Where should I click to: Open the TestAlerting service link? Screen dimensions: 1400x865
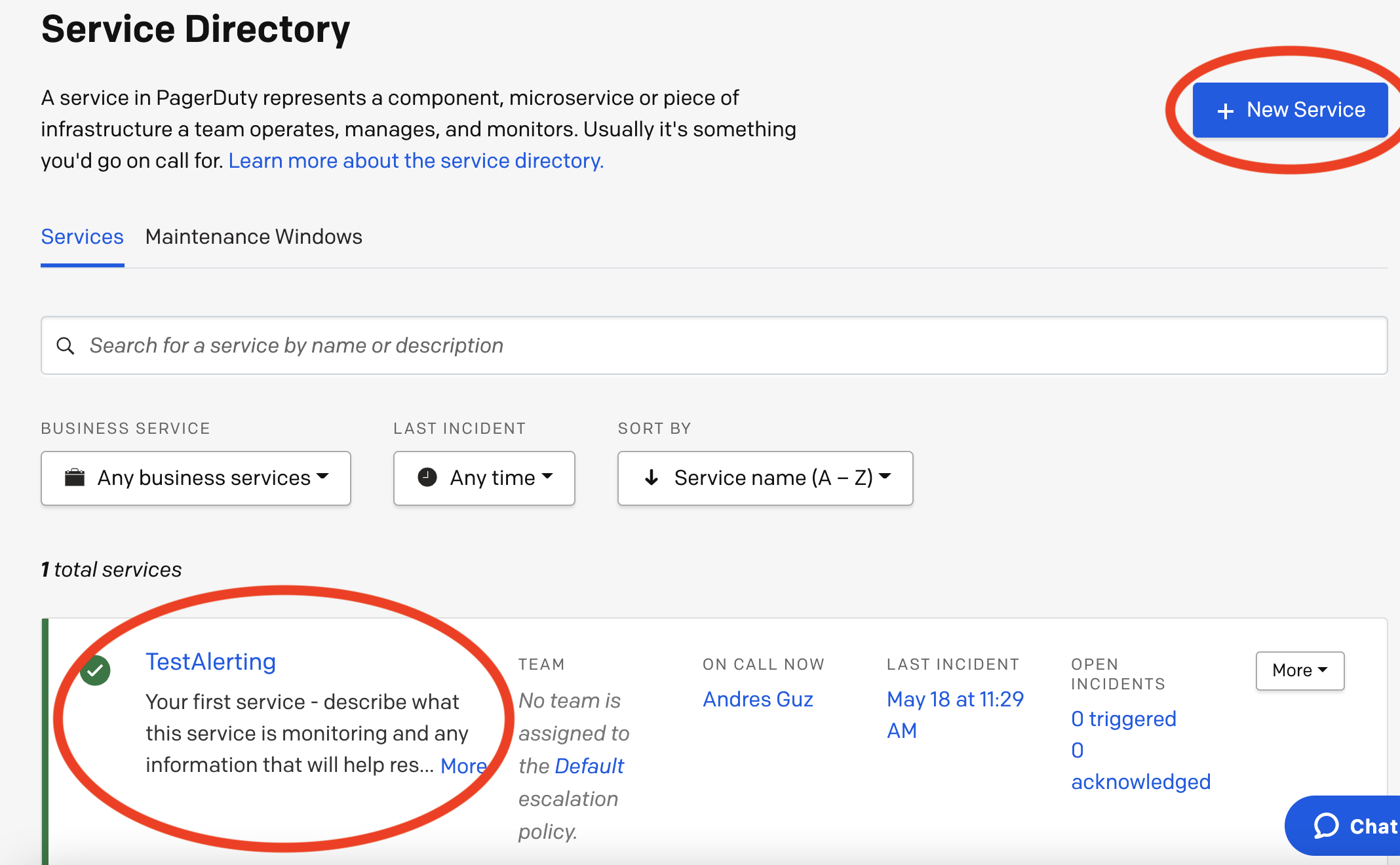210,662
